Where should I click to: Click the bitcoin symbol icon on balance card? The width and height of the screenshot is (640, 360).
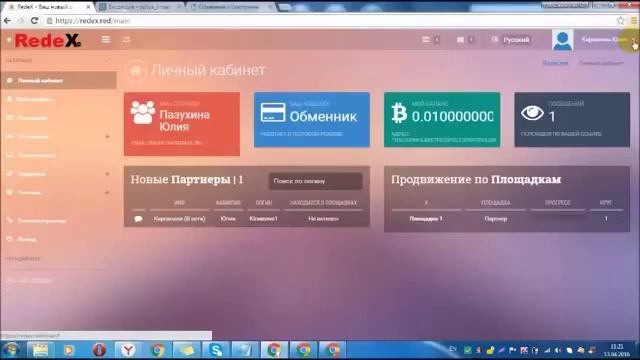click(399, 113)
